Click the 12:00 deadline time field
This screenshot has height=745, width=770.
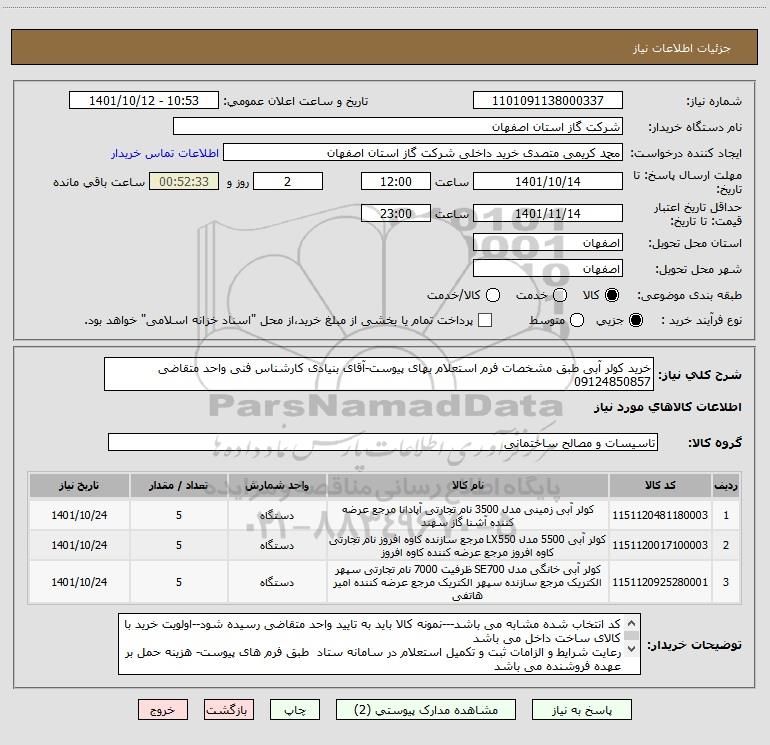[x=396, y=181]
